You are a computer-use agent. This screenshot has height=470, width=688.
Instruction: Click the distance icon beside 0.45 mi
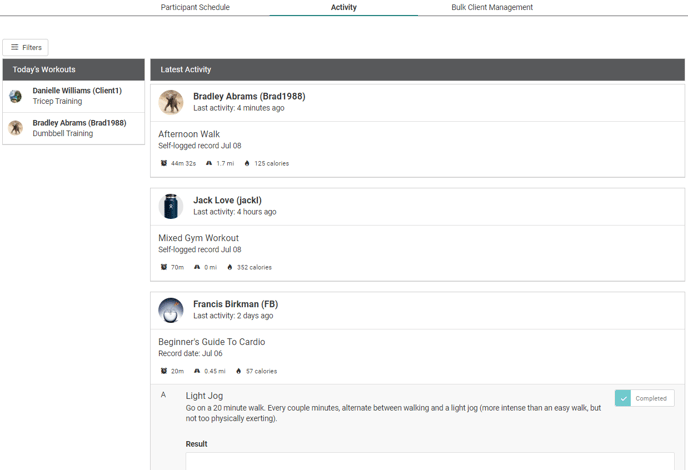coord(197,371)
